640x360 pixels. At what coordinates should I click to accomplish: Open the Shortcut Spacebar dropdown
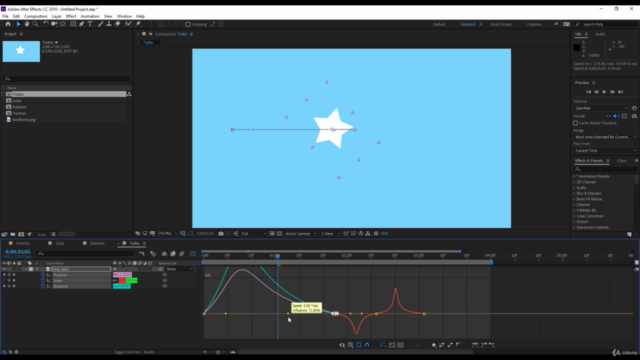[x=601, y=108]
